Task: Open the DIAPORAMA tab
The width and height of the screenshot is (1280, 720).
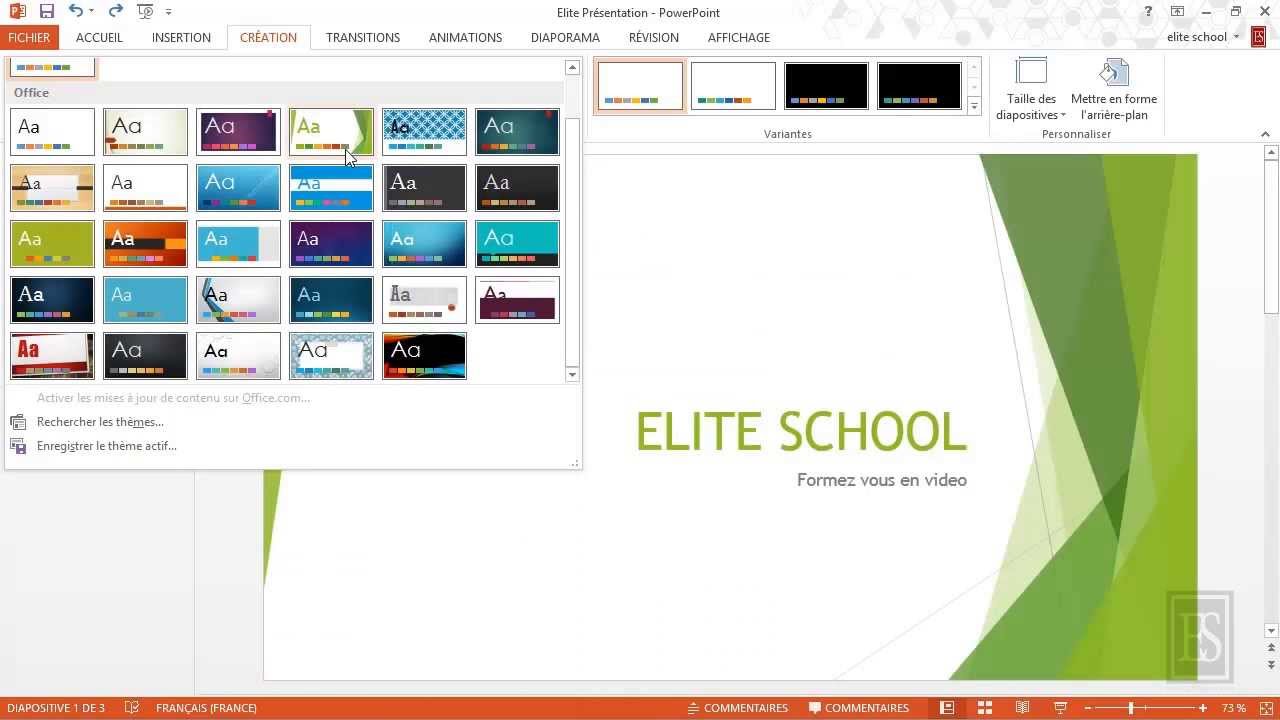Action: click(565, 37)
